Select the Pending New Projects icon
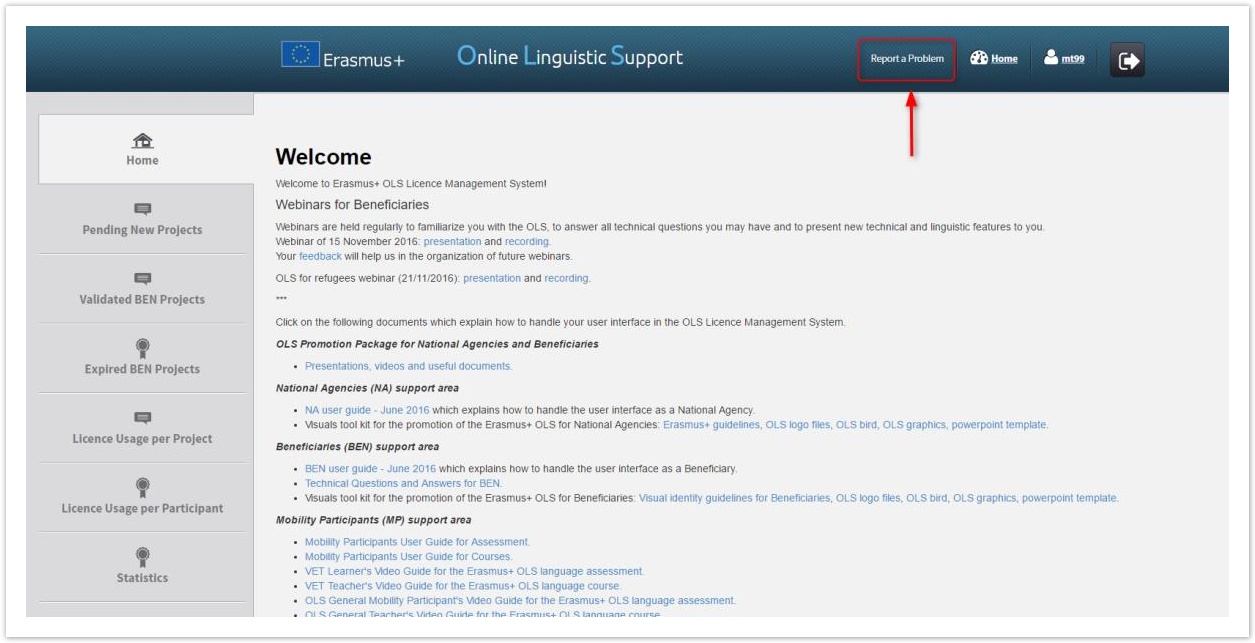This screenshot has width=1255, height=643. point(143,209)
